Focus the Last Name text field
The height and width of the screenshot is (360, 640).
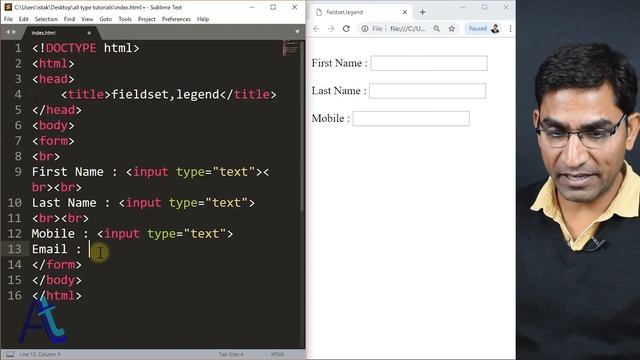pyautogui.click(x=427, y=91)
